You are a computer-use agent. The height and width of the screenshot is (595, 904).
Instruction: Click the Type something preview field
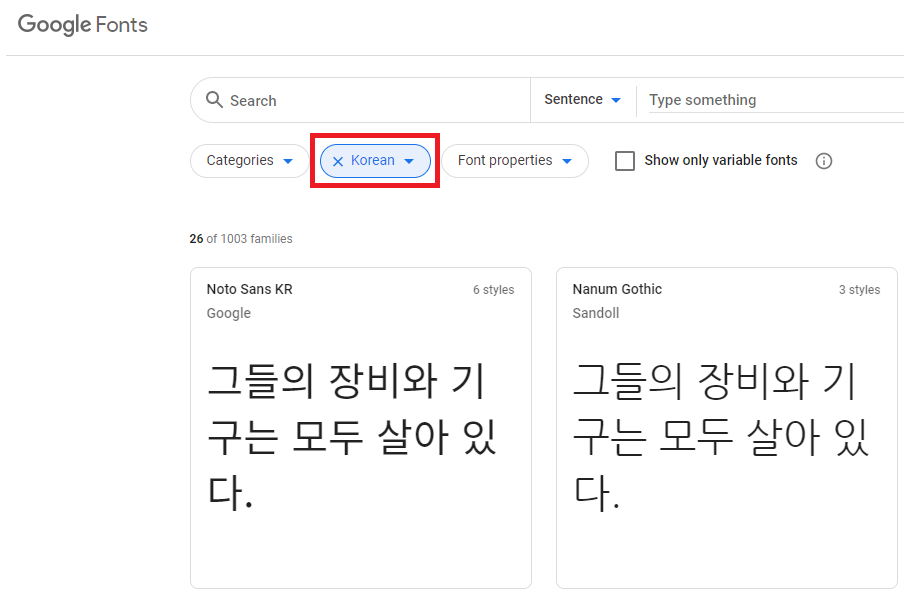click(x=776, y=100)
